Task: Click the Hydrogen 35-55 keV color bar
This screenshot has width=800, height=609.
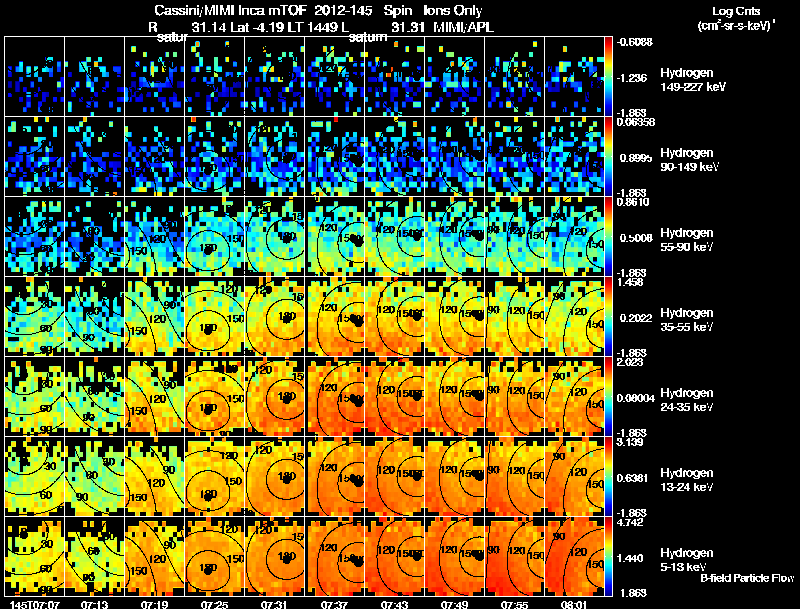Action: click(x=608, y=316)
